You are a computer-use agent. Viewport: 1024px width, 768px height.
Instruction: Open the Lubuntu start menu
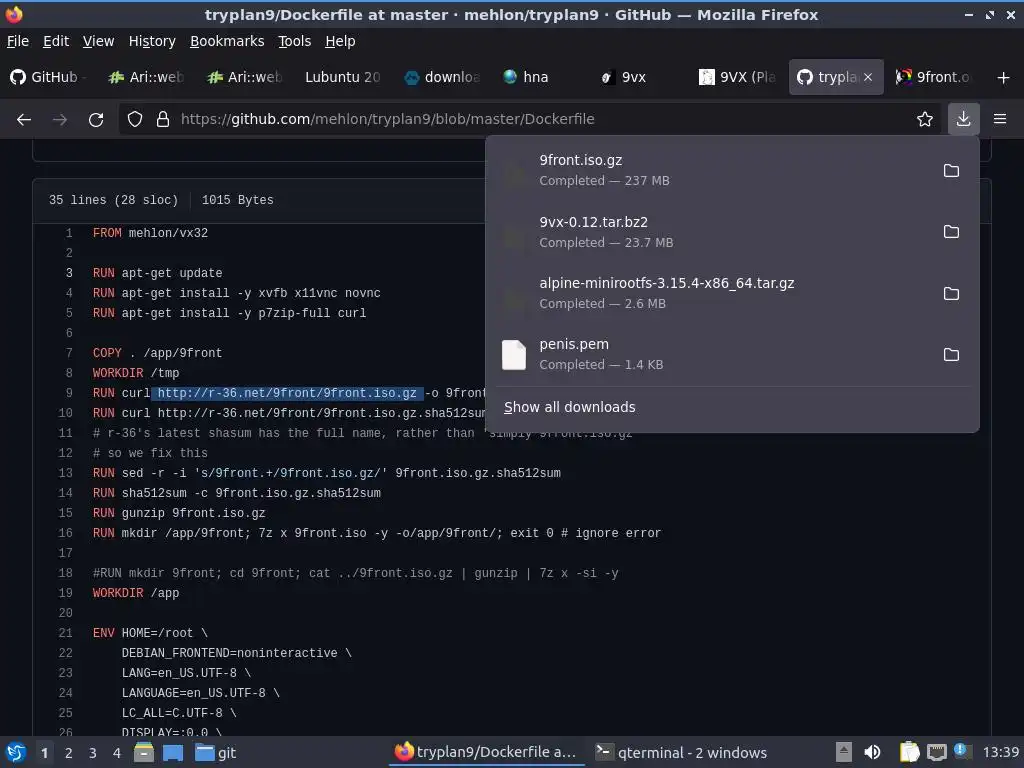pos(16,752)
